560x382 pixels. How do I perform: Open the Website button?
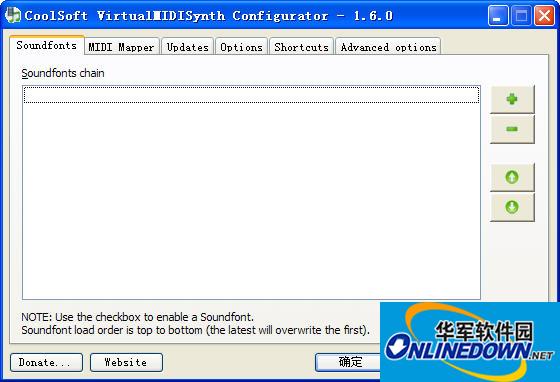pyautogui.click(x=126, y=362)
